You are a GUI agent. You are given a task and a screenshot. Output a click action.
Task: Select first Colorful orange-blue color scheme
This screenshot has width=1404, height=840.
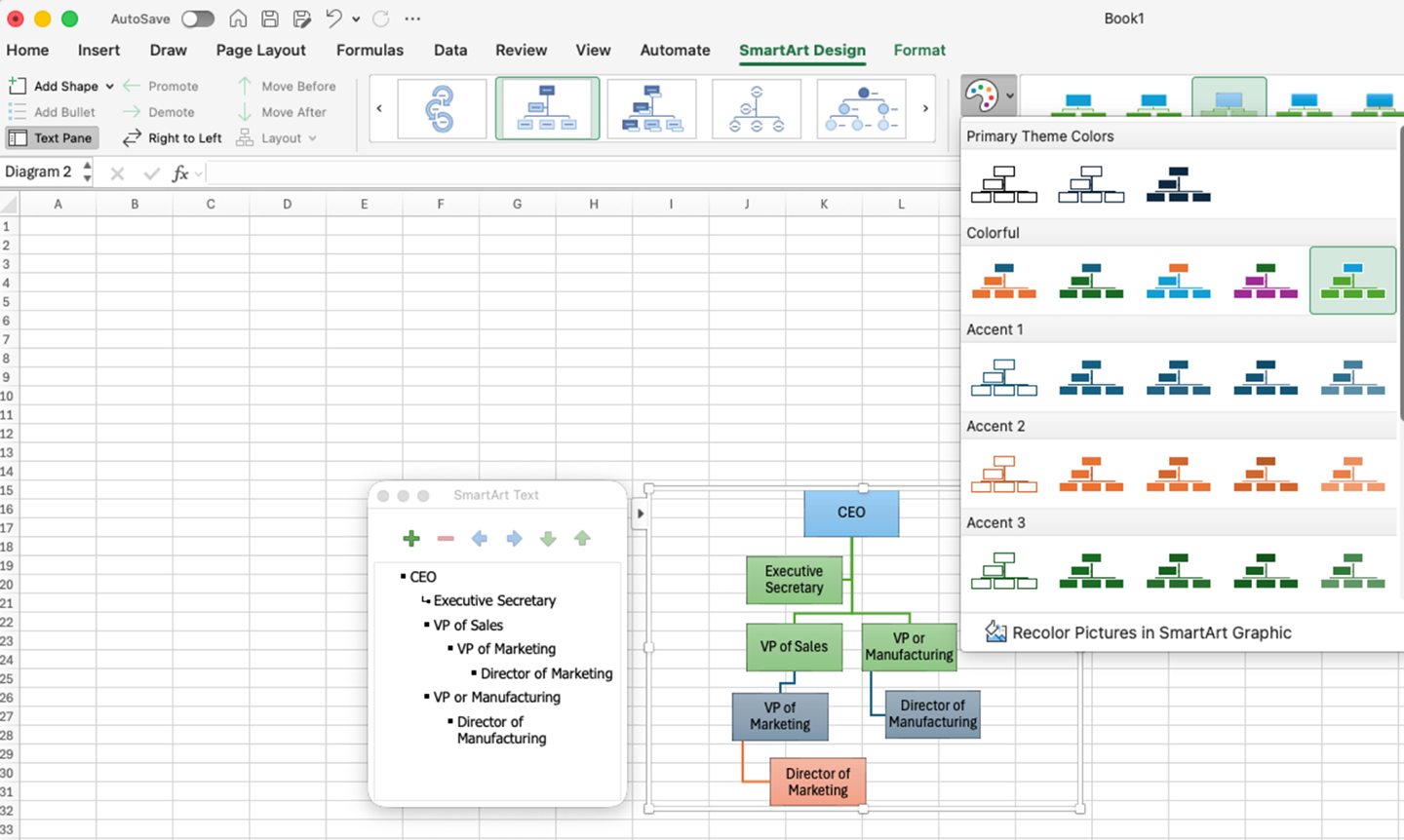[x=1004, y=281]
